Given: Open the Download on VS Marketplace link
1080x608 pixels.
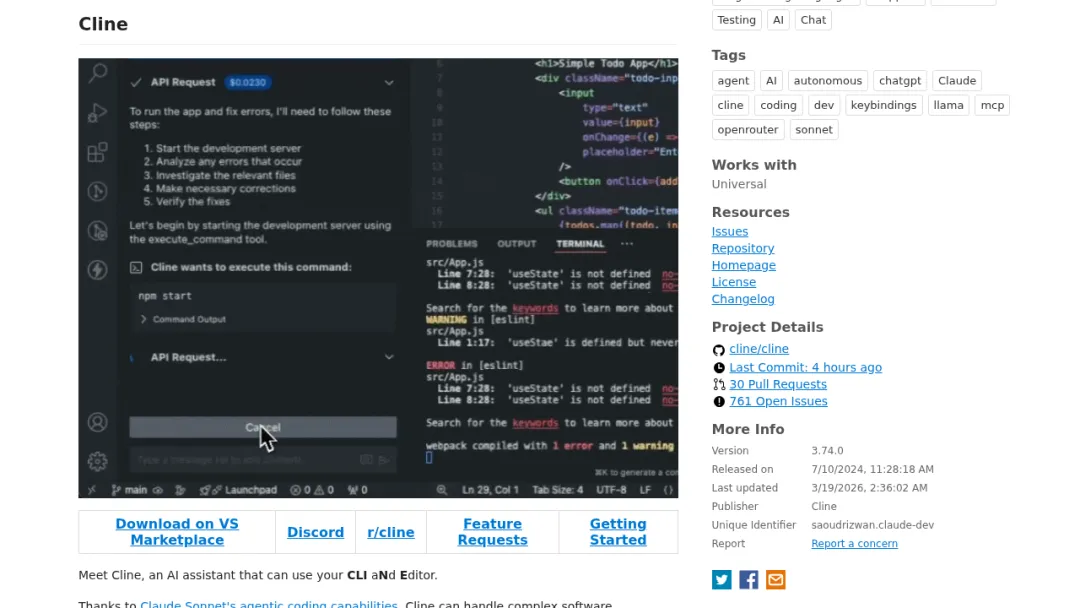Looking at the screenshot, I should (177, 532).
